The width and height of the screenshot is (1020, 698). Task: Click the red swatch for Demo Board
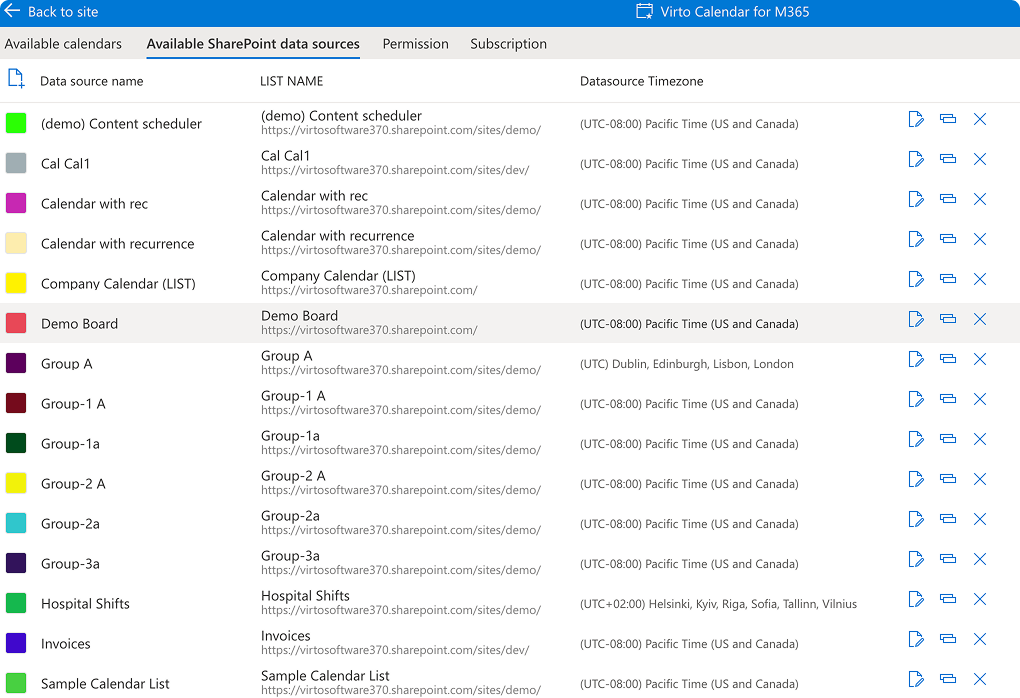coord(16,323)
